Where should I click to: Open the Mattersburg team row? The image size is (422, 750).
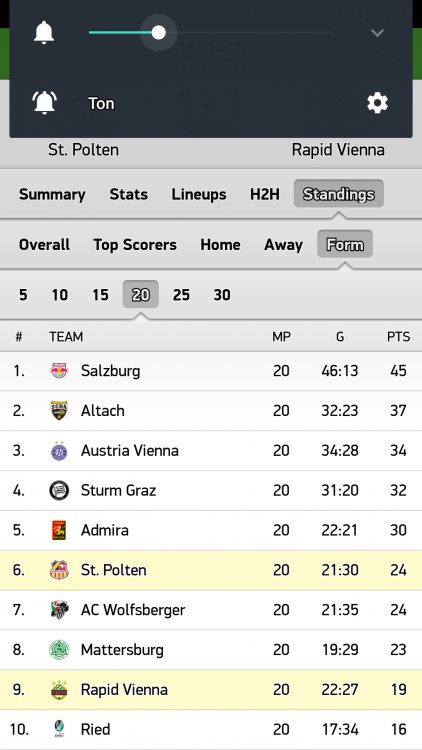click(x=211, y=650)
